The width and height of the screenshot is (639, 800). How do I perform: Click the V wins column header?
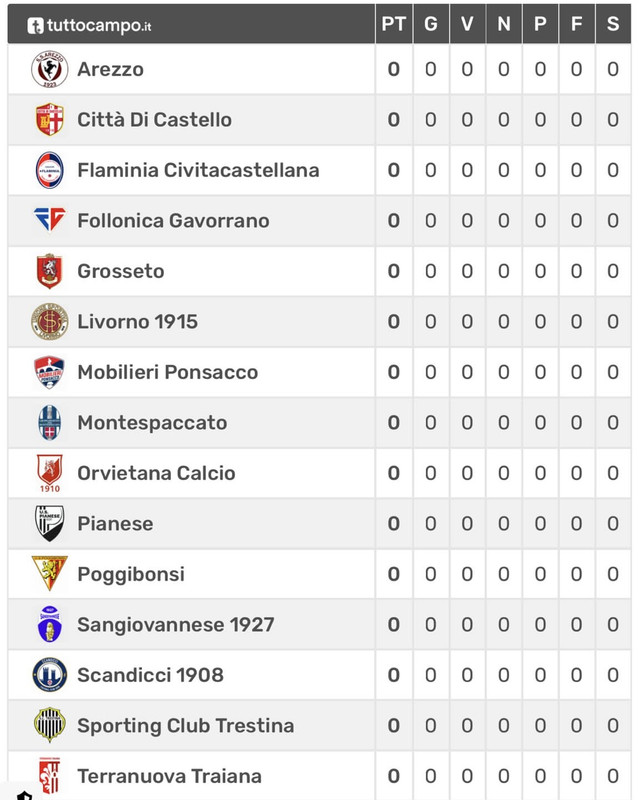[467, 24]
